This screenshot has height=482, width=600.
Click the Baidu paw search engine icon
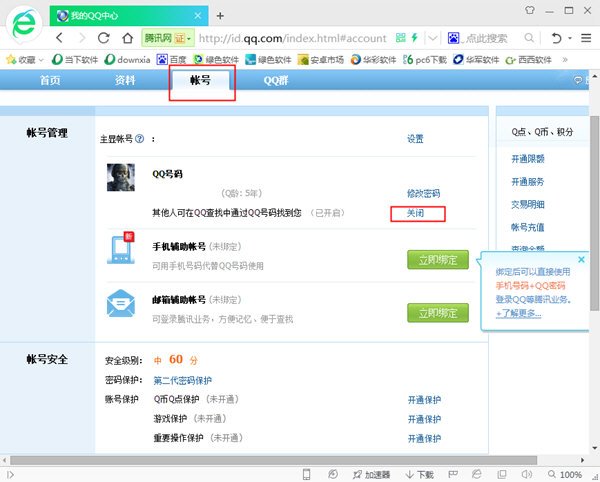[453, 38]
